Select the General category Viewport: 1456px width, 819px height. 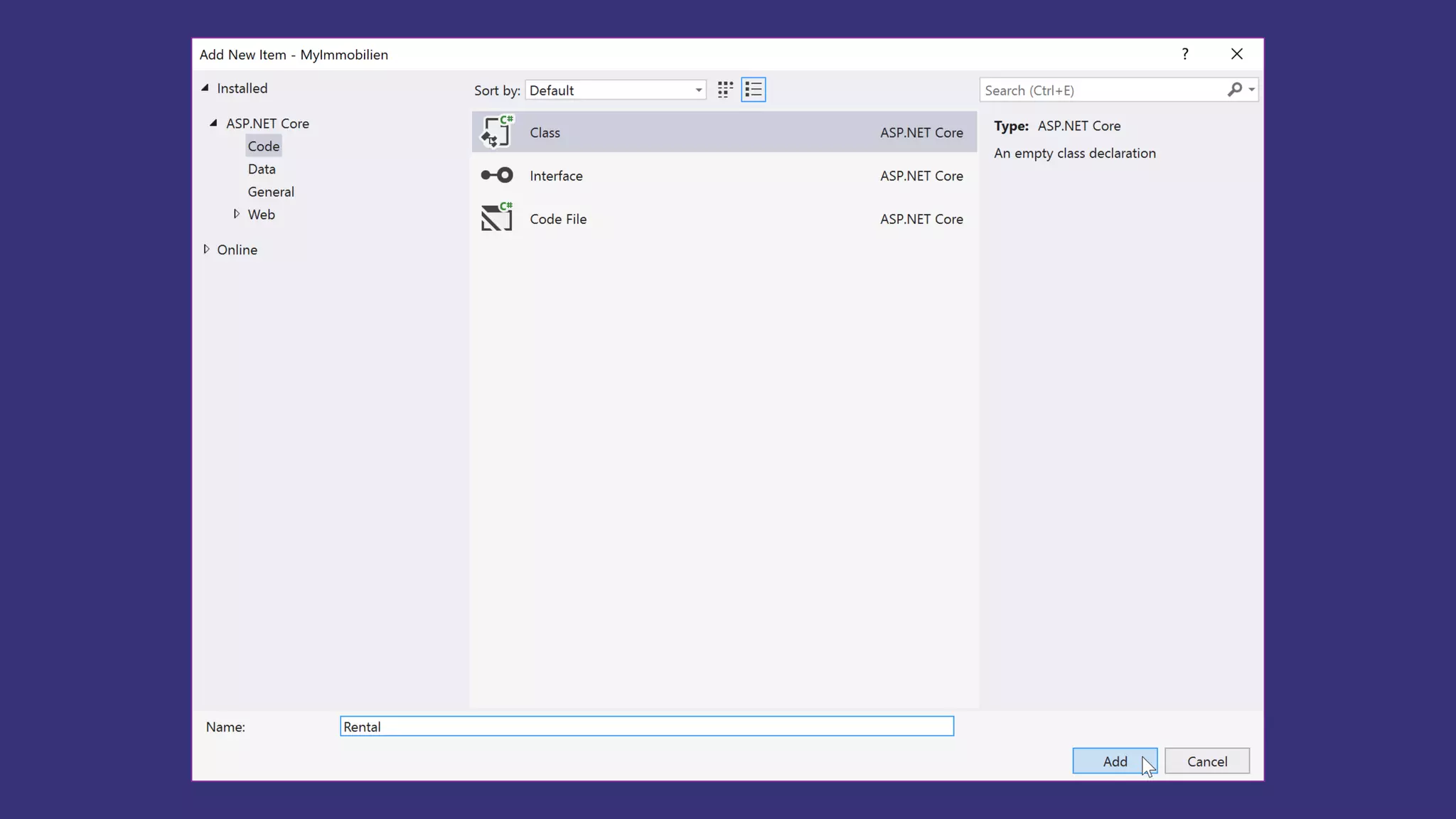(x=270, y=192)
